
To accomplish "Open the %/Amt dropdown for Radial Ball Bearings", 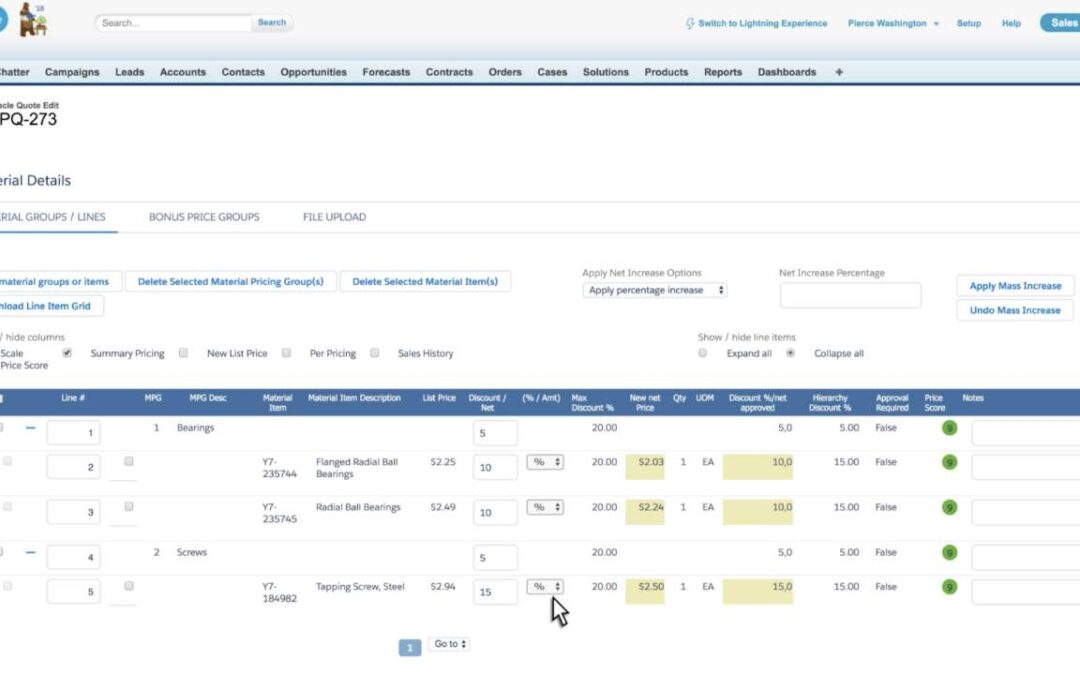I will coord(545,508).
